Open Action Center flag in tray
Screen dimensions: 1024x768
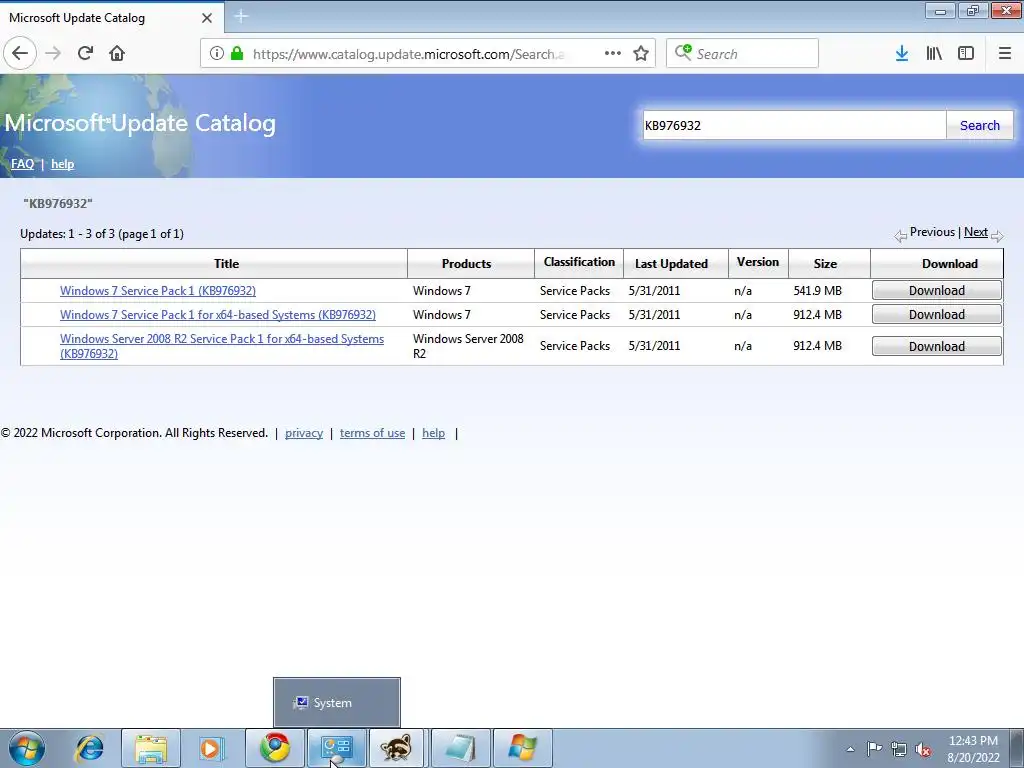tap(874, 749)
